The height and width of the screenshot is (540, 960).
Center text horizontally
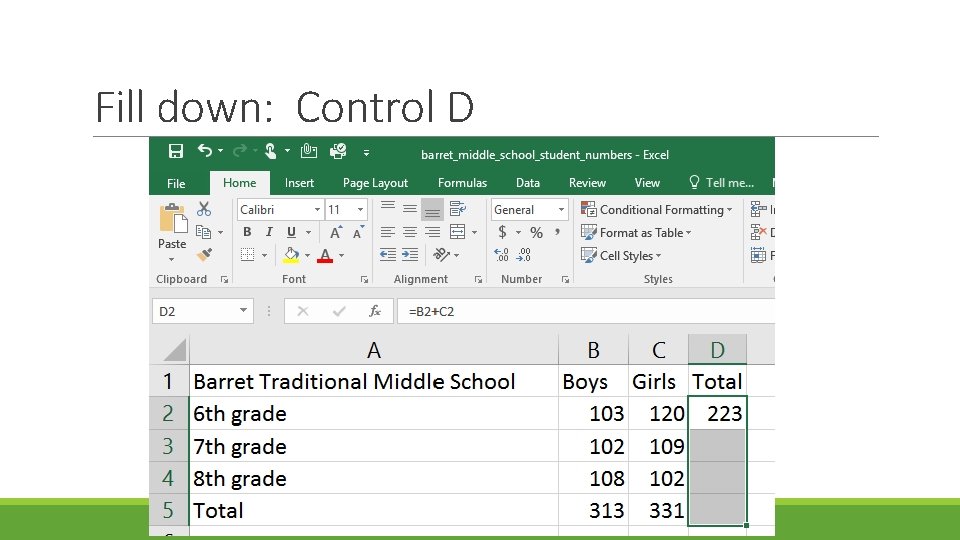pyautogui.click(x=410, y=232)
